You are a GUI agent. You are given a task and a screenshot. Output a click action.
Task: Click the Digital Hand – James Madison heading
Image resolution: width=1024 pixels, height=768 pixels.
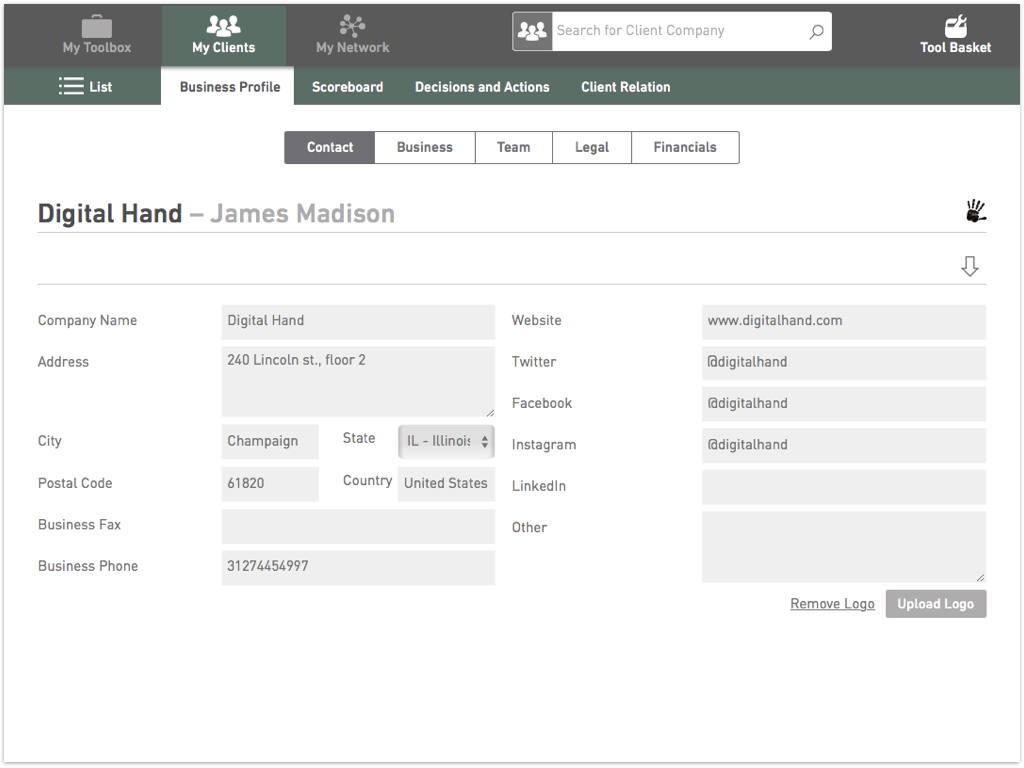tap(216, 214)
